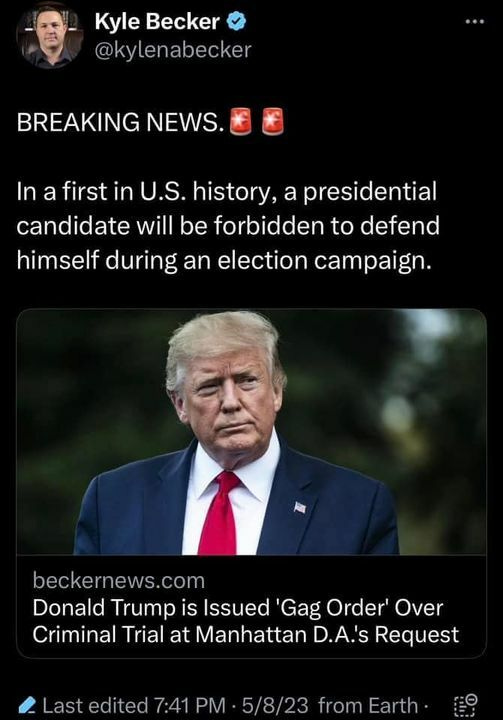Screen dimensions: 503x720
Task: Click the BREAKING NEWS text
Action: point(121,122)
